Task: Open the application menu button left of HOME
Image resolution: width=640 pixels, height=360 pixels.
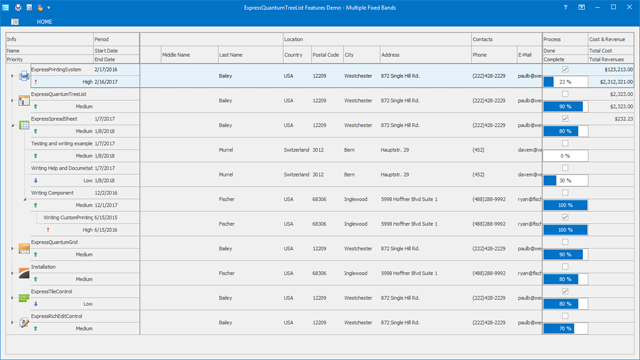Action: click(15, 22)
